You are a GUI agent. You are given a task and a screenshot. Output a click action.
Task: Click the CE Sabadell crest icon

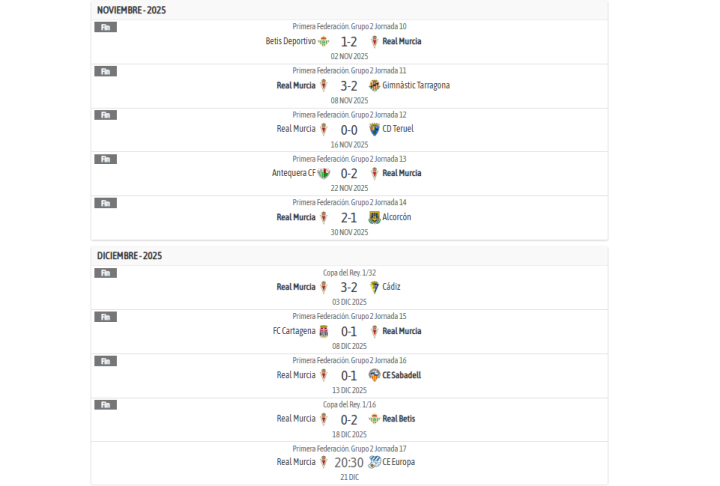pos(374,375)
